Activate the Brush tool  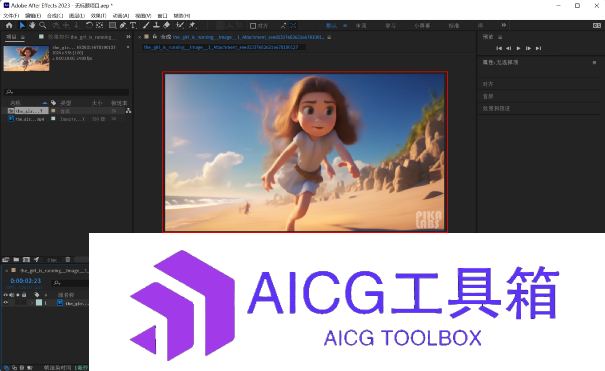pyautogui.click(x=146, y=25)
